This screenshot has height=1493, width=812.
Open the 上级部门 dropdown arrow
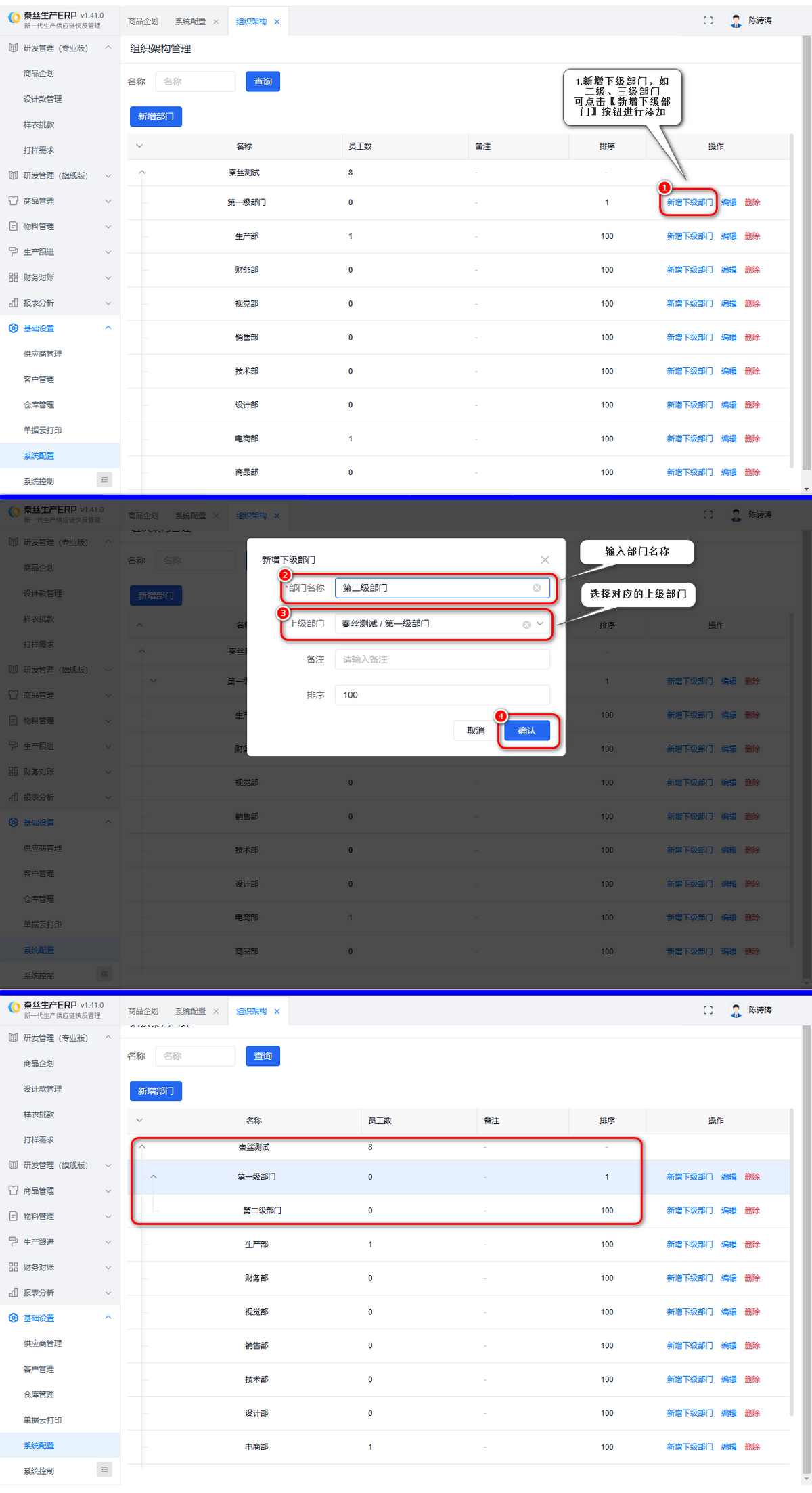click(x=540, y=624)
